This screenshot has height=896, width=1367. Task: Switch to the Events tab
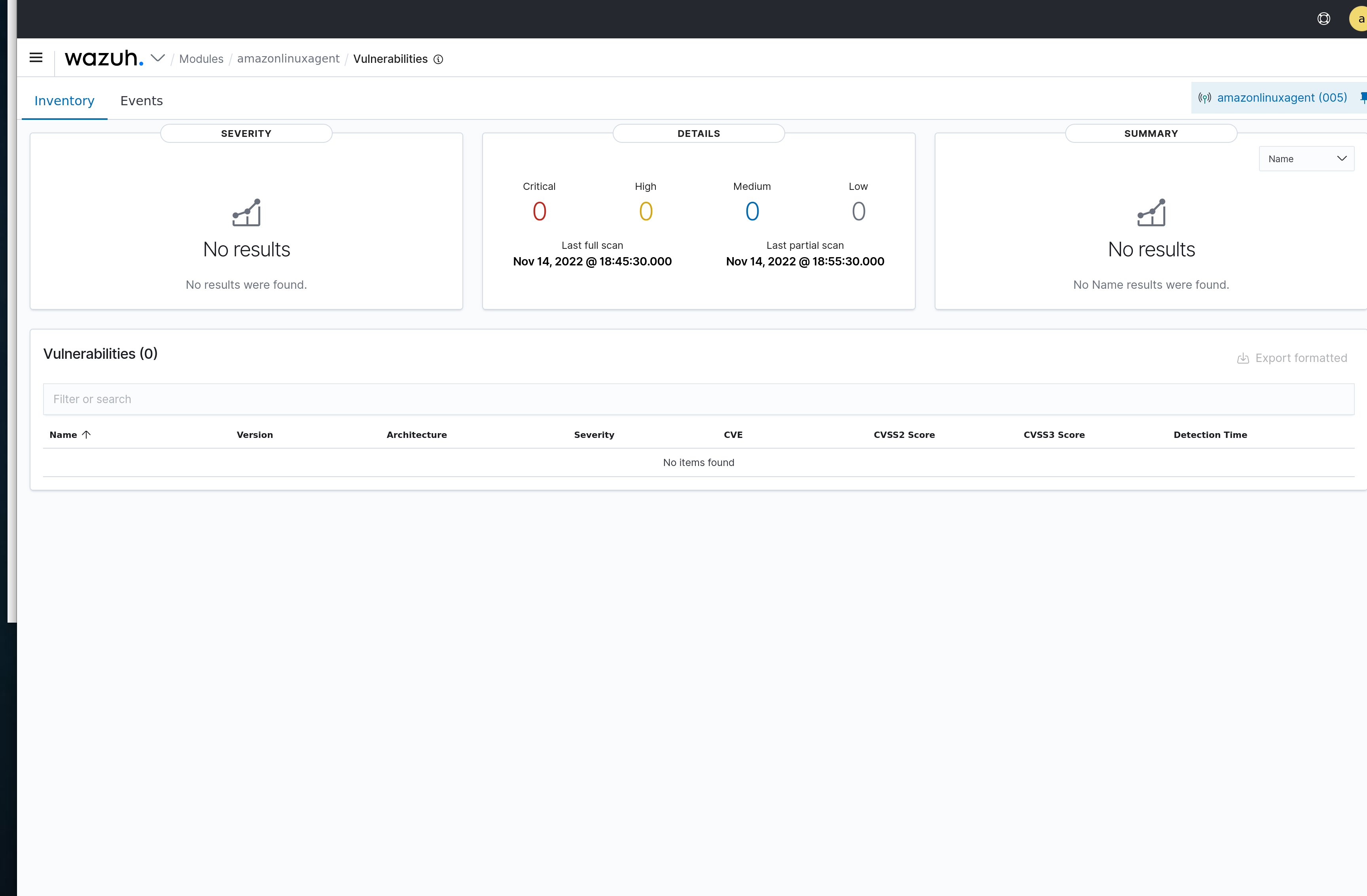tap(141, 100)
